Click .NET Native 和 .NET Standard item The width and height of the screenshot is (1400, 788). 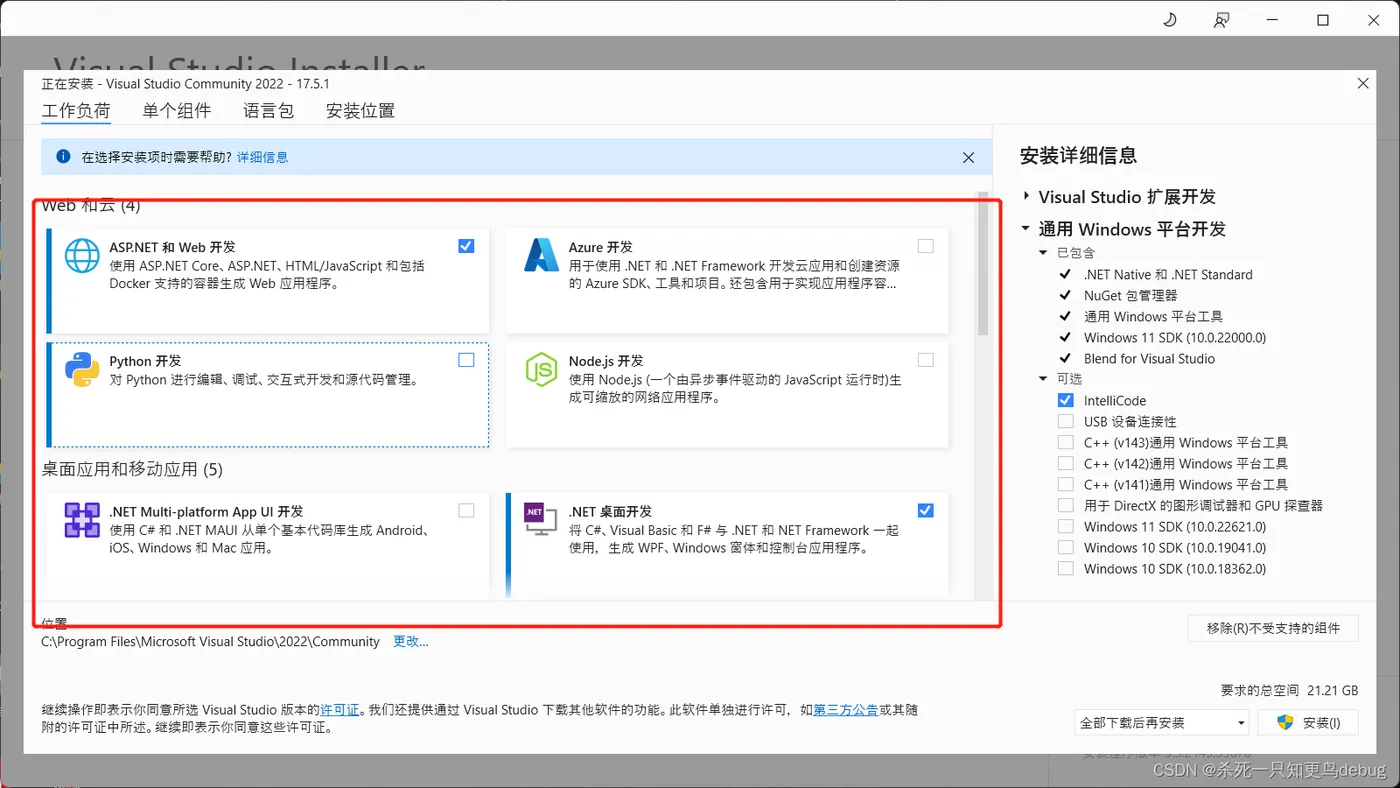1168,274
